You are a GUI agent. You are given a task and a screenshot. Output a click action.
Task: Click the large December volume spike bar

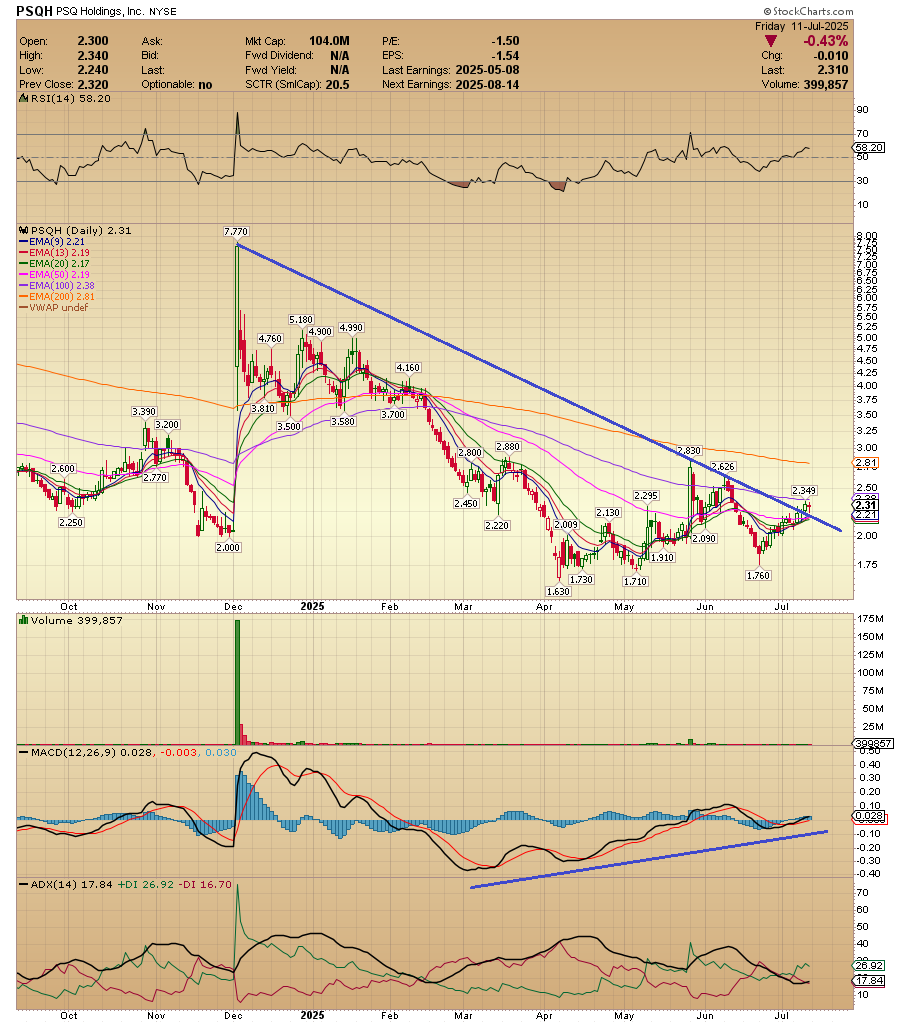coord(238,681)
